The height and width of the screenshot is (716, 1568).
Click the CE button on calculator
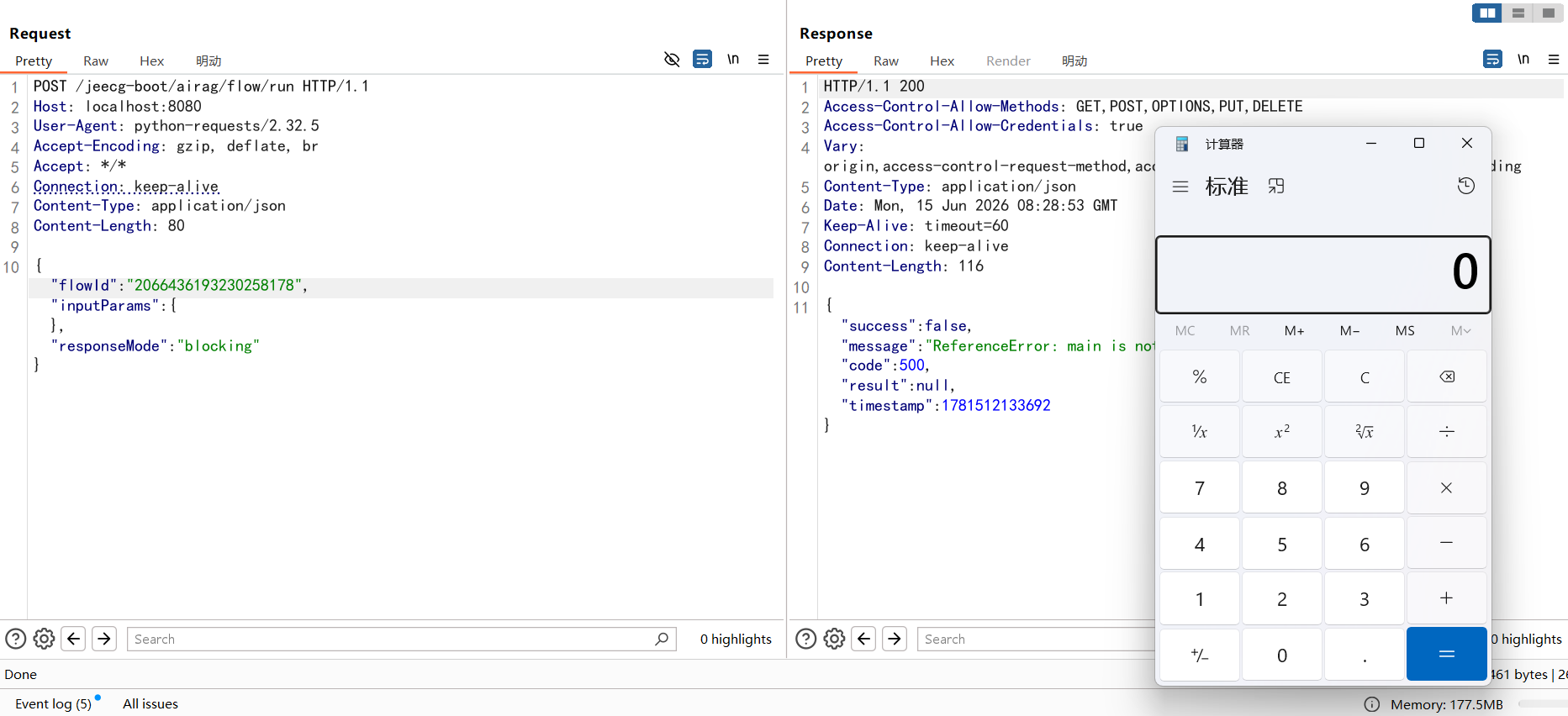(x=1282, y=376)
